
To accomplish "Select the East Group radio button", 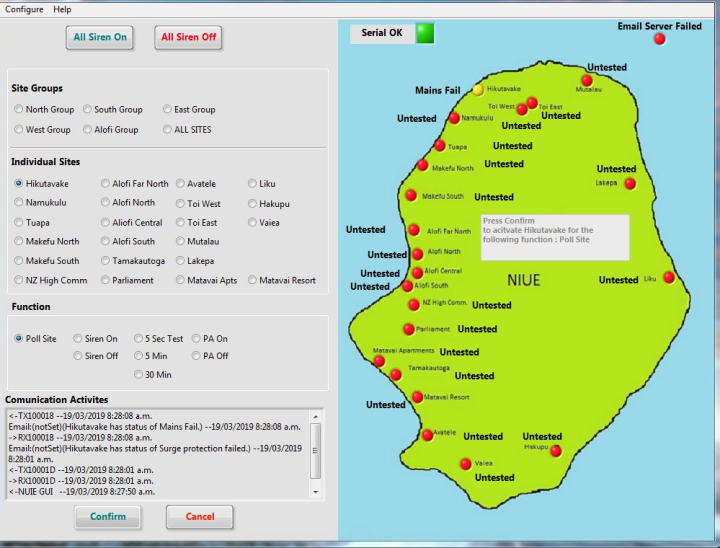I will tap(189, 109).
